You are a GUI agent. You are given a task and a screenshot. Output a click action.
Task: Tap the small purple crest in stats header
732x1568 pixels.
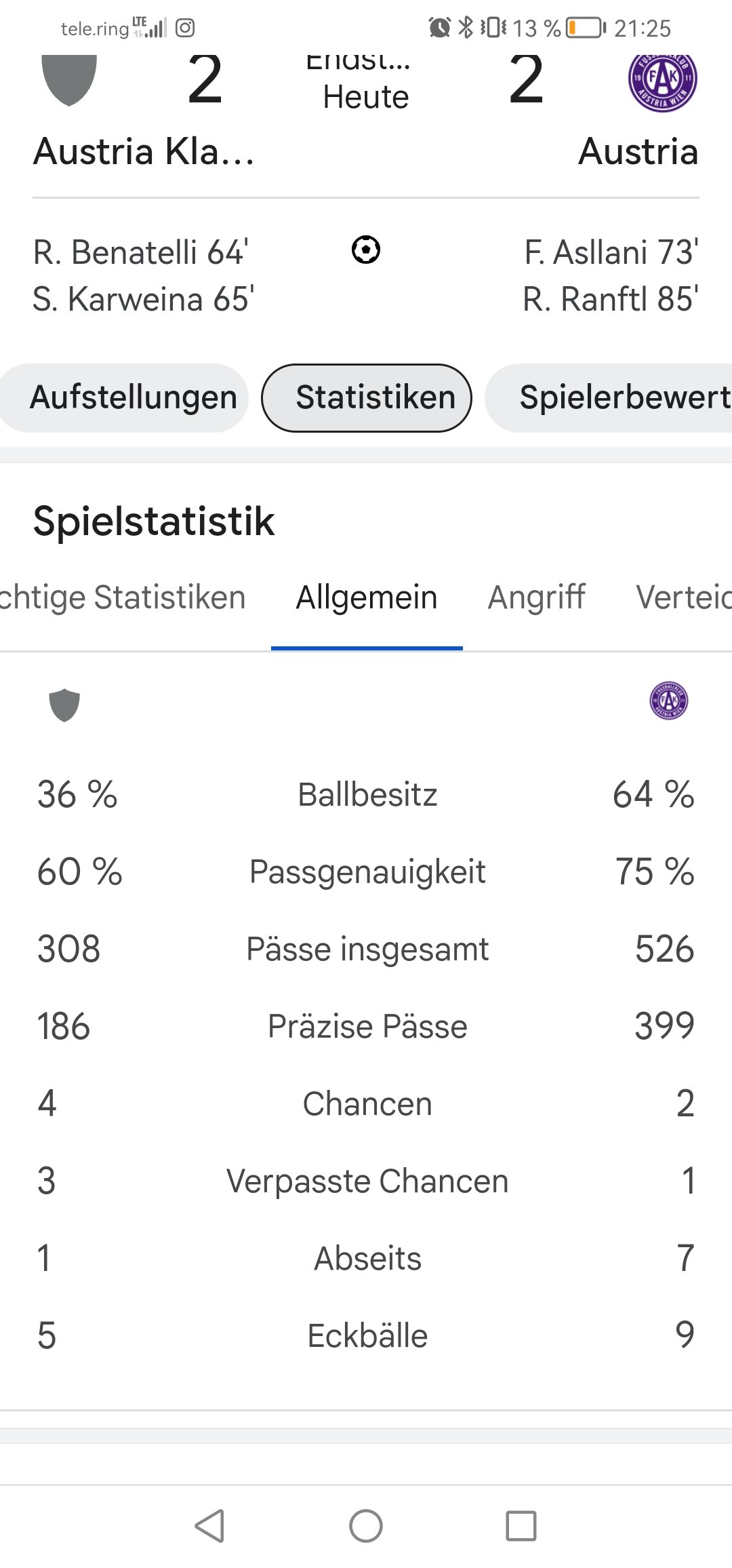pos(669,701)
